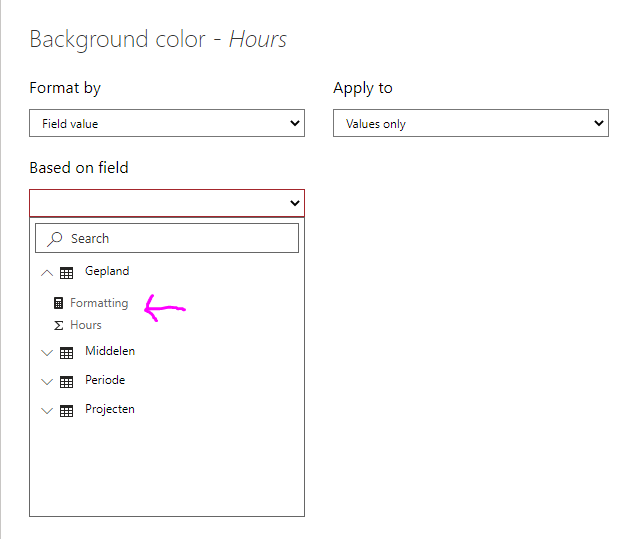The width and height of the screenshot is (637, 539).
Task: Open the Format by dropdown
Action: [x=167, y=123]
